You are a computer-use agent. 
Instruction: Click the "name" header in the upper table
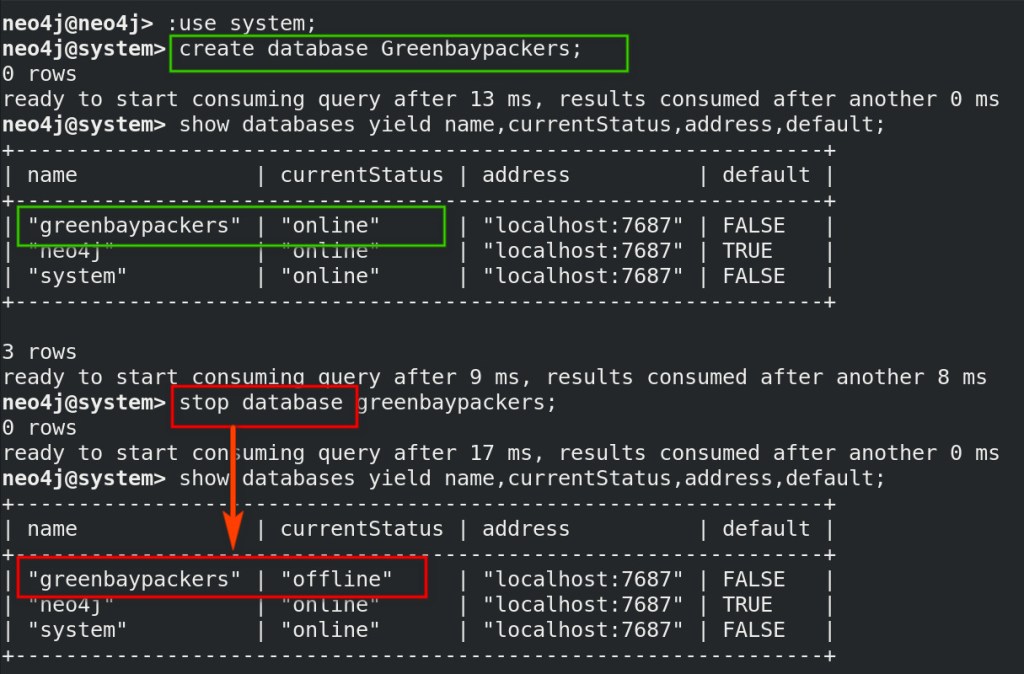(x=52, y=175)
